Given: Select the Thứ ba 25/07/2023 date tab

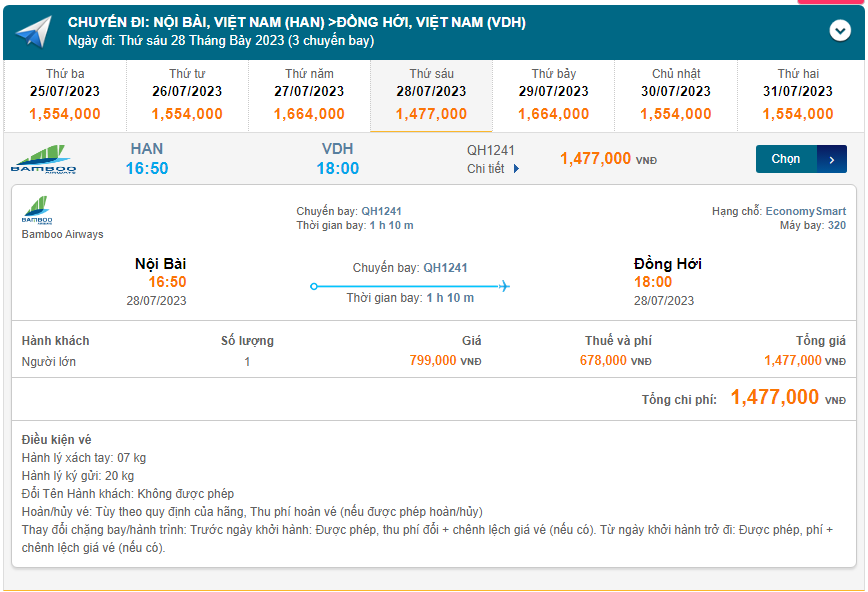Looking at the screenshot, I should pos(65,95).
